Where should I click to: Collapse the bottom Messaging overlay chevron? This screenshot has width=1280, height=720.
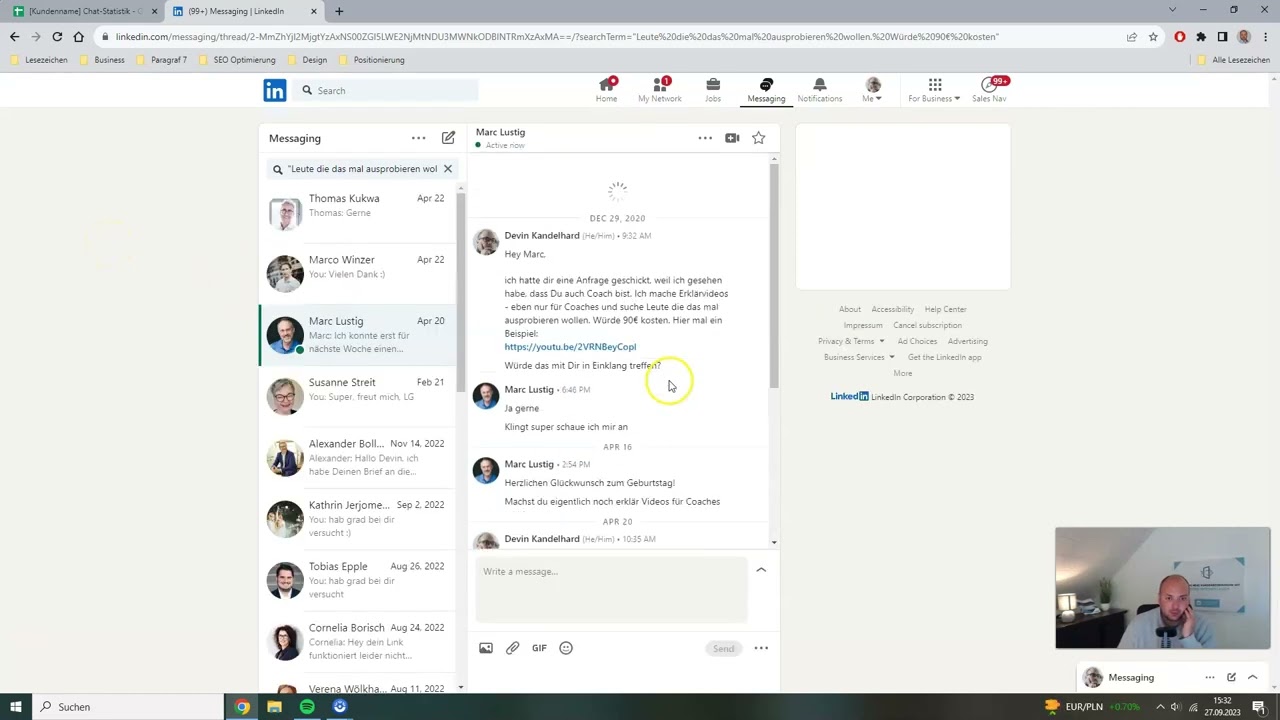[x=1252, y=677]
